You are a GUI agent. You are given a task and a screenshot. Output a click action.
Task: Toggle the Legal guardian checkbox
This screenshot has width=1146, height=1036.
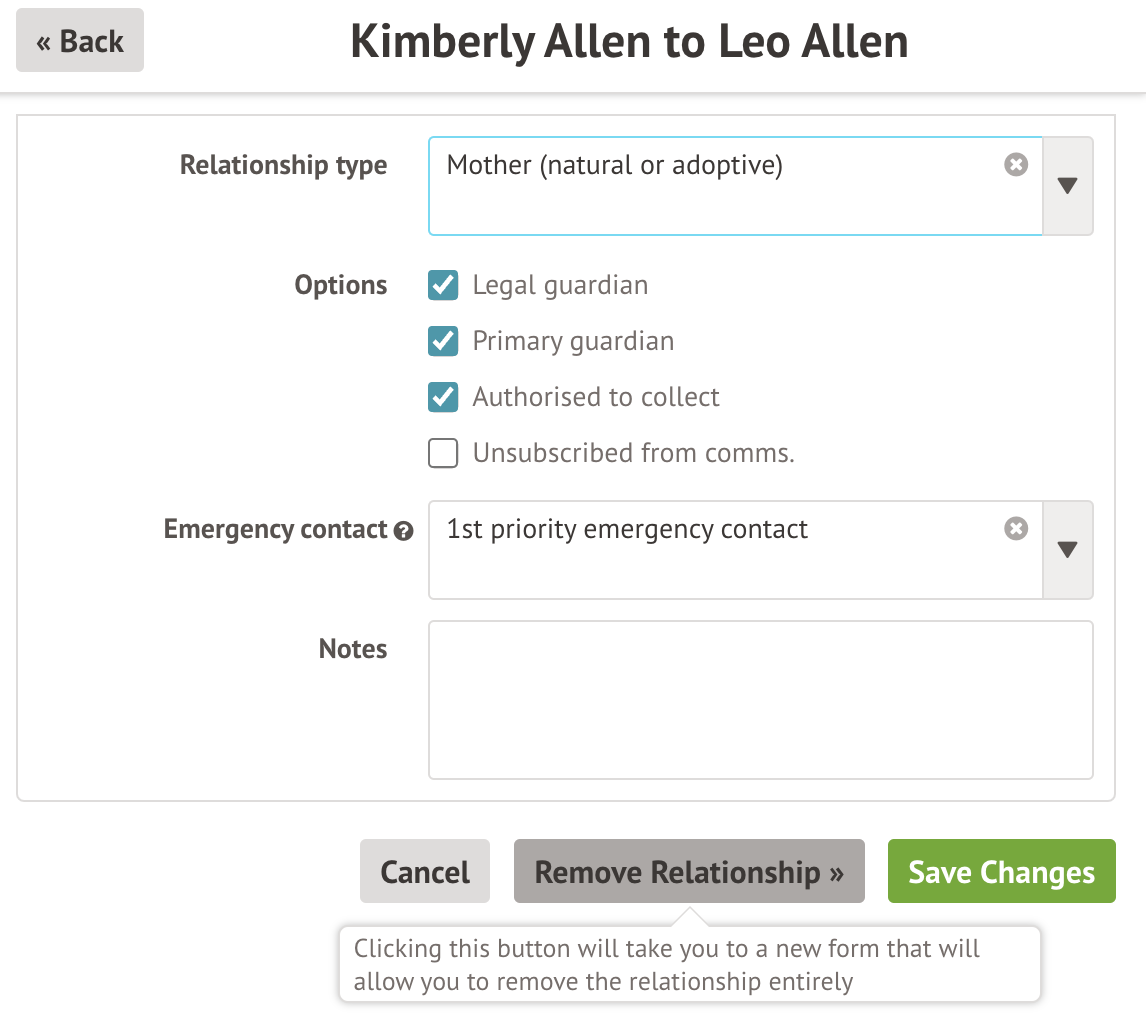443,285
